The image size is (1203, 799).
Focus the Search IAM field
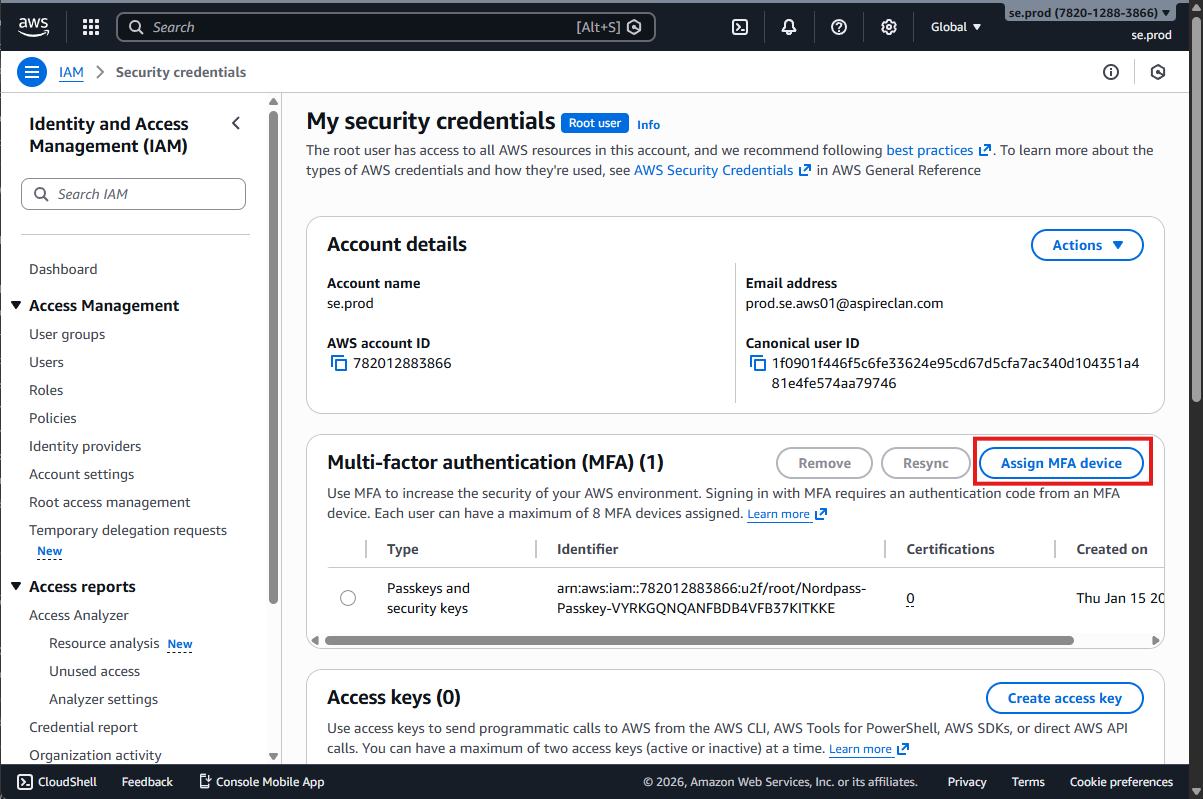point(133,194)
